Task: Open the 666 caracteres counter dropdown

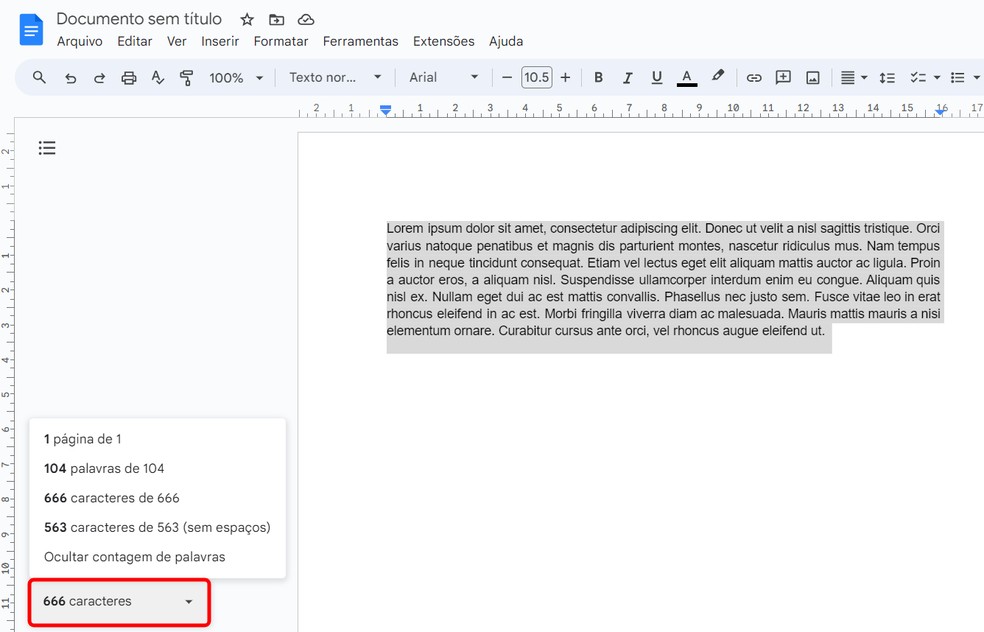Action: pyautogui.click(x=119, y=601)
